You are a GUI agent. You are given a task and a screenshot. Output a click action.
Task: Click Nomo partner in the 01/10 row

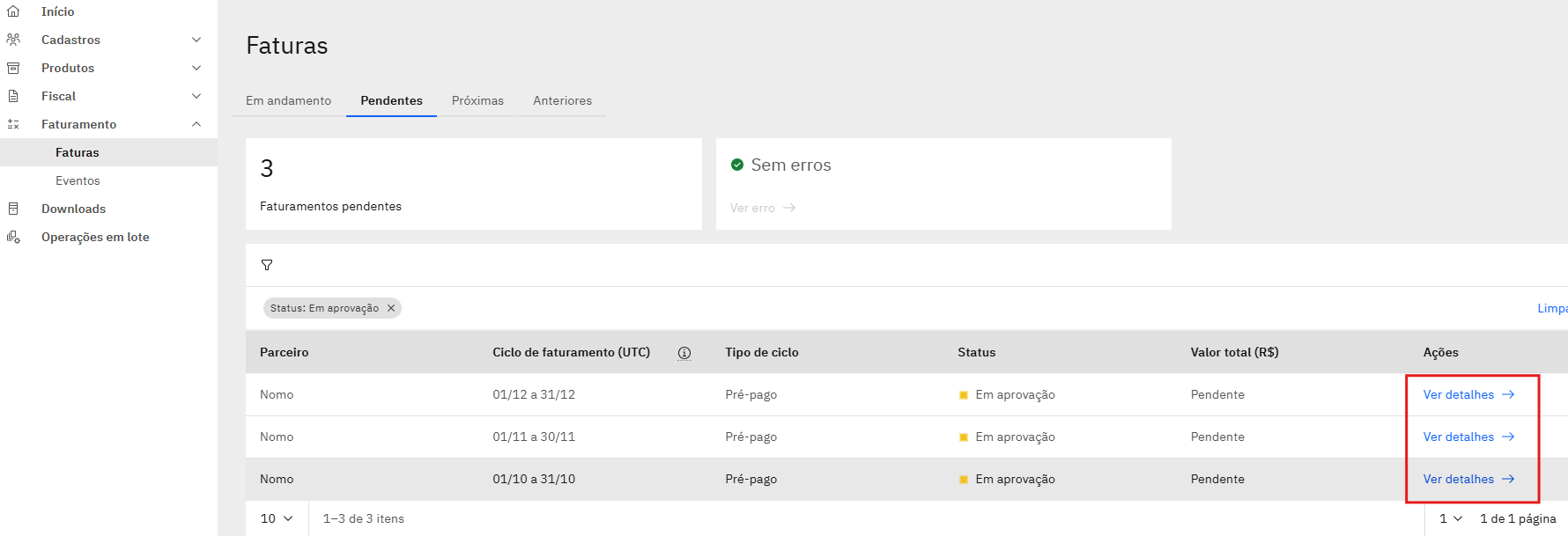(x=277, y=479)
